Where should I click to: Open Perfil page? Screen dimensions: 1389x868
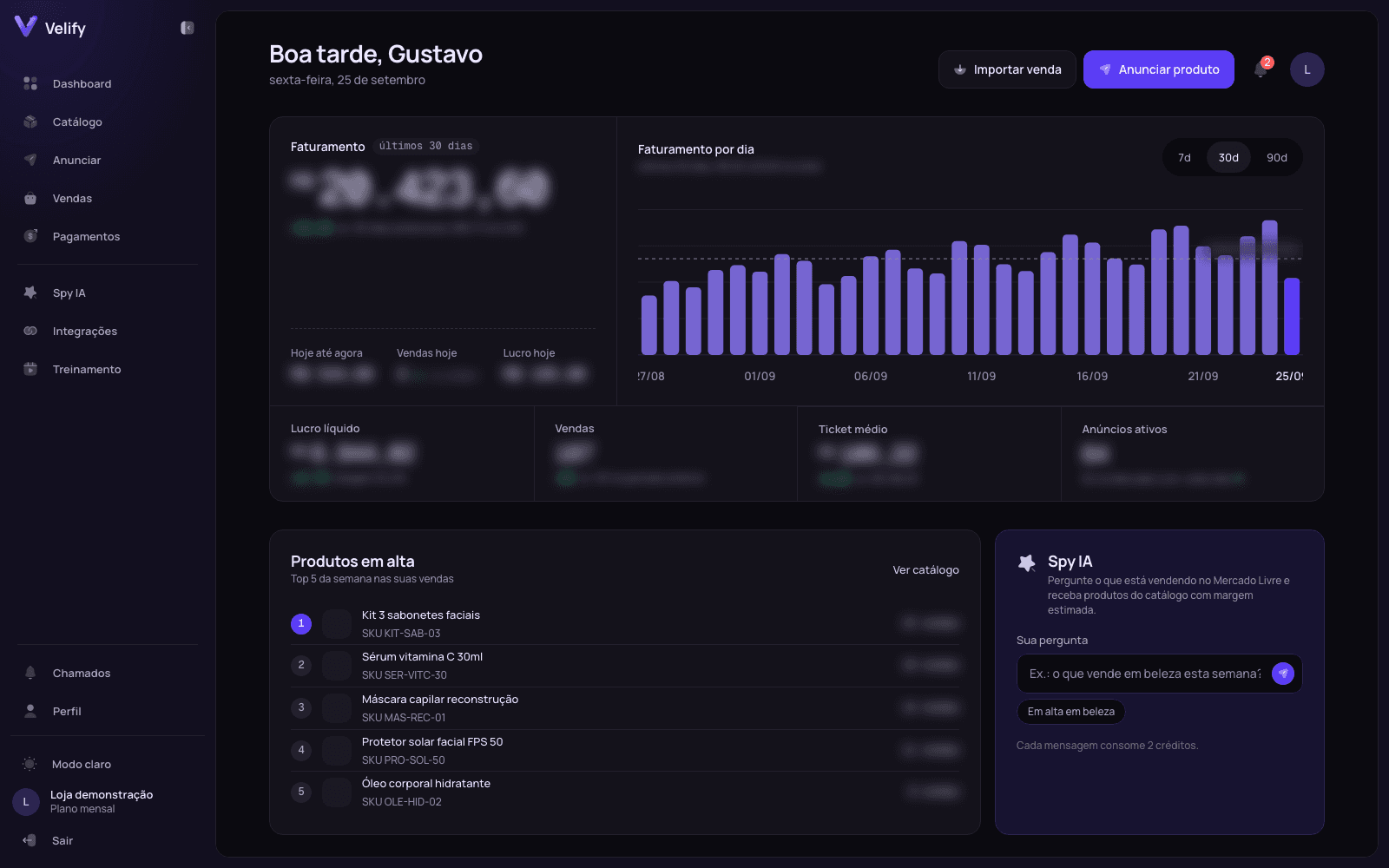pos(108,711)
